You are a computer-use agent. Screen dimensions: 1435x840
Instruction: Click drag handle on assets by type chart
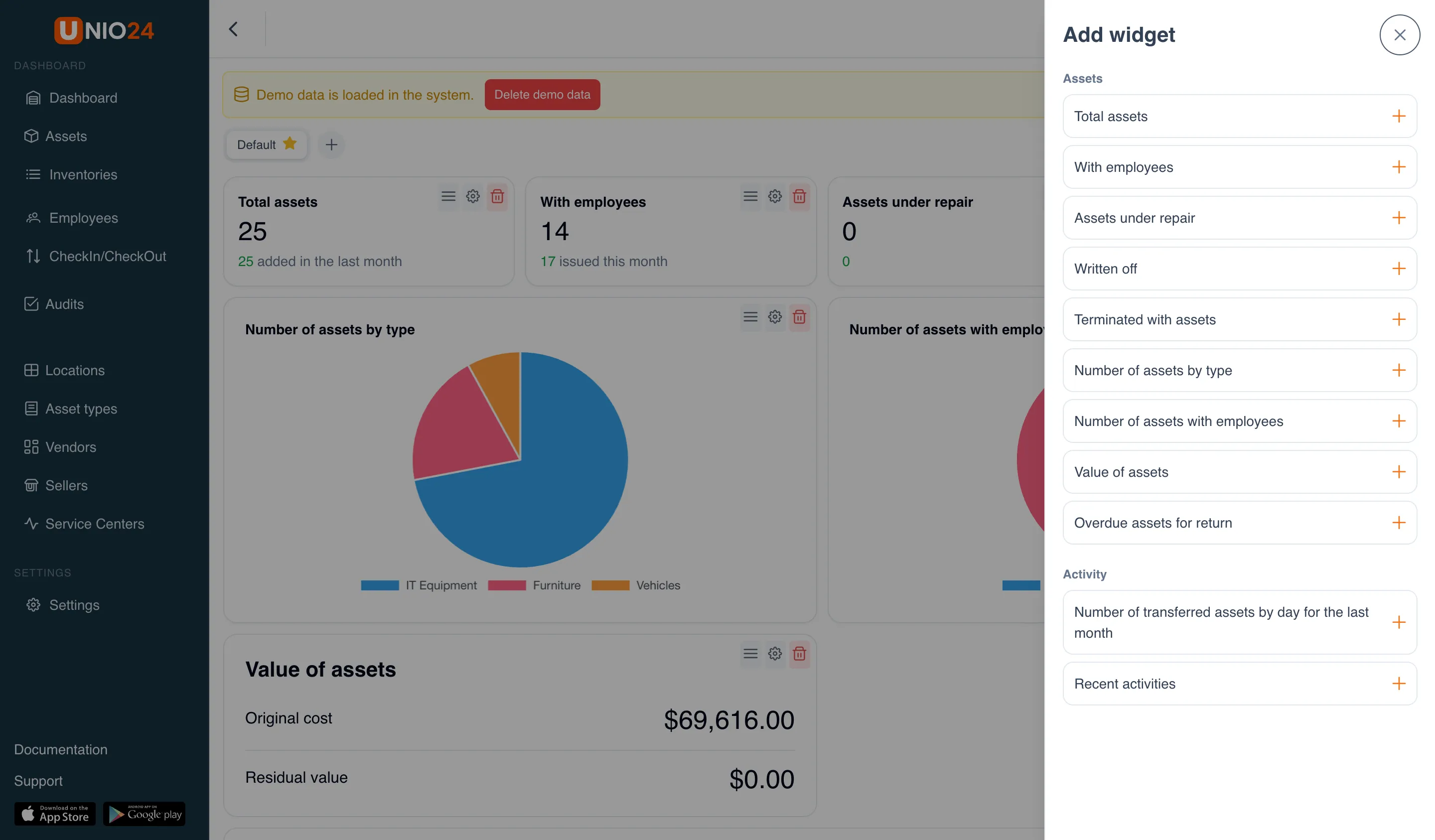[x=750, y=317]
